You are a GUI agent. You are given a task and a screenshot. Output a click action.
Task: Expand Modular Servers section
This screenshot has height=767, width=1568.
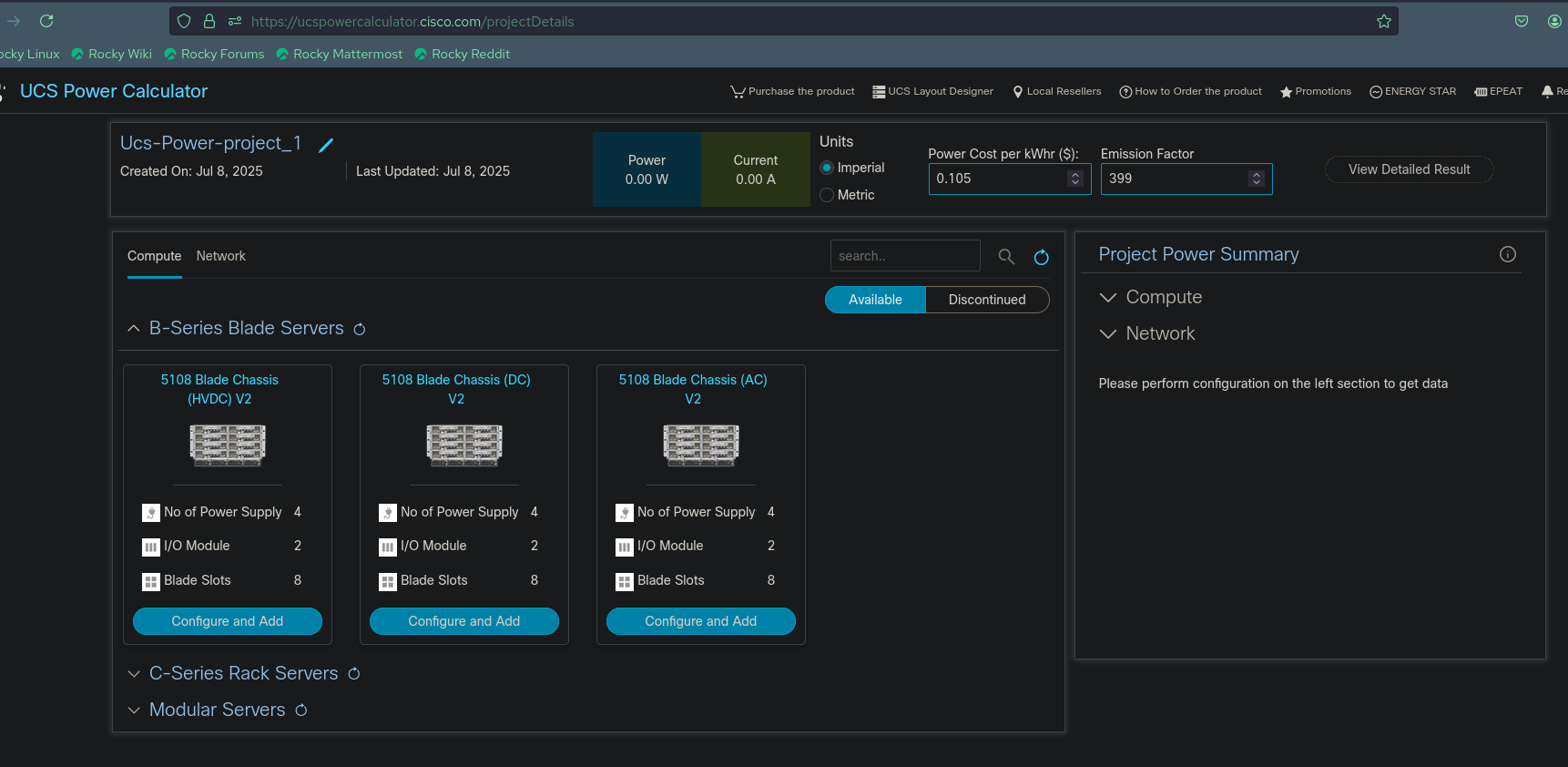(134, 711)
